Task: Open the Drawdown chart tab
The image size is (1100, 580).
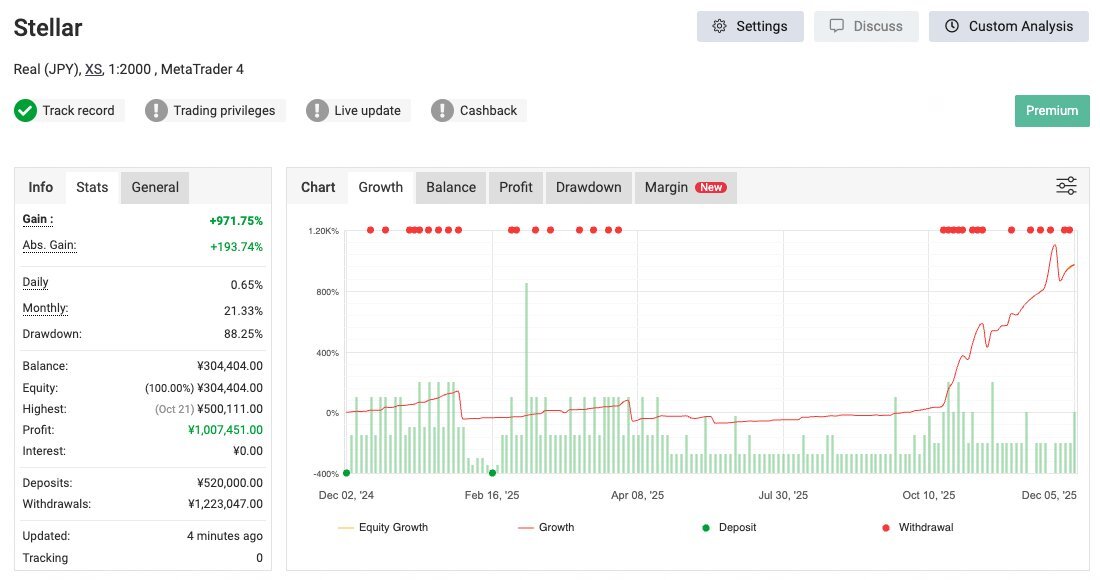Action: (588, 187)
